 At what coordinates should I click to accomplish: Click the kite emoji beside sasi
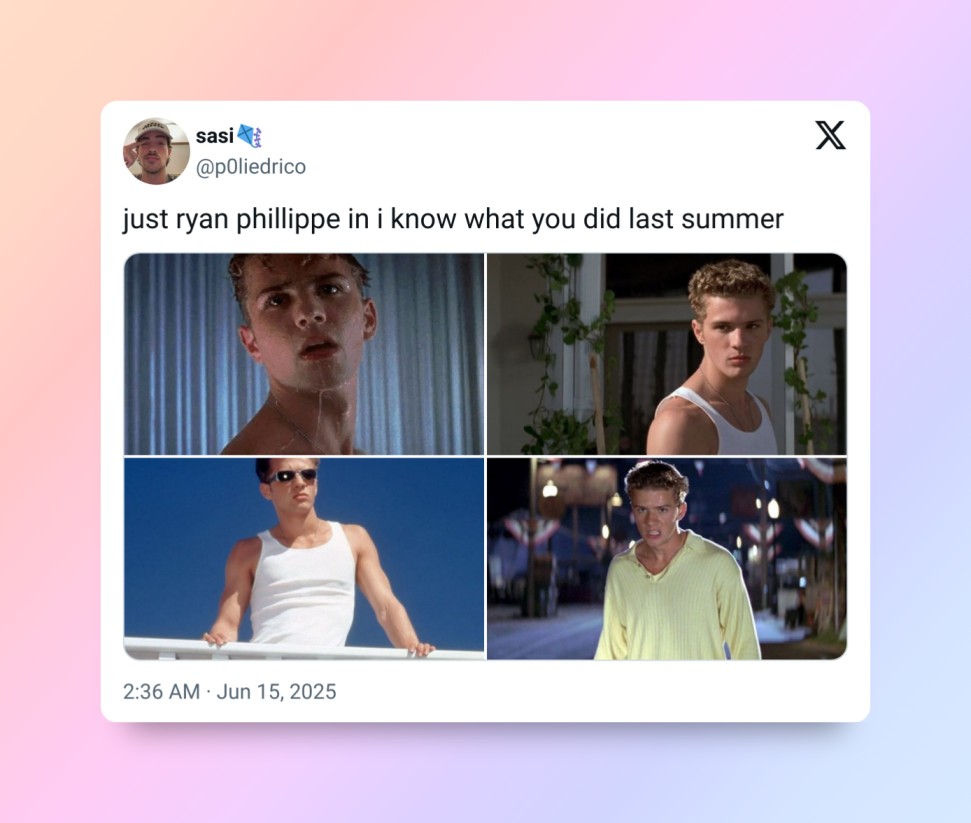coord(250,136)
